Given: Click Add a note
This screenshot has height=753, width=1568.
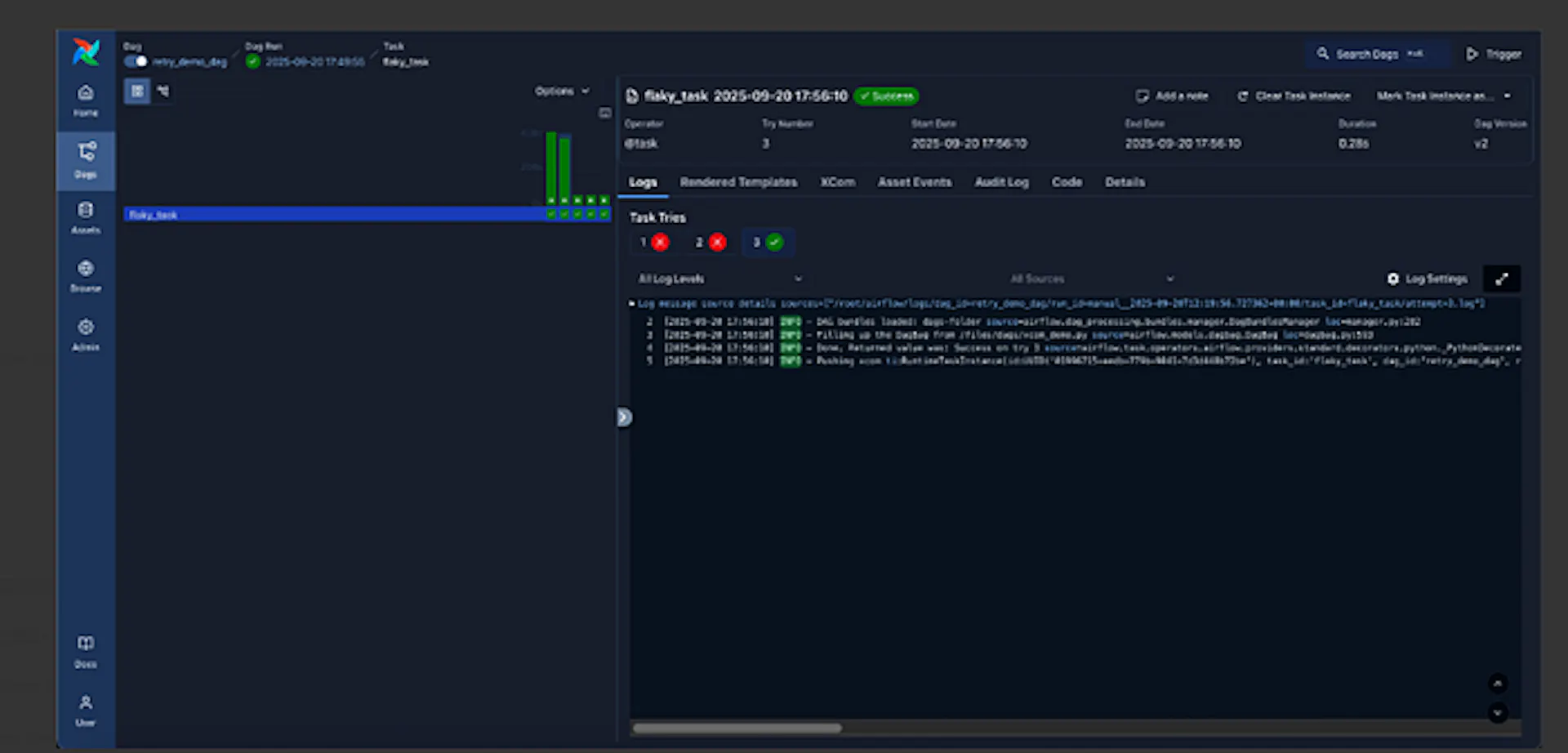Looking at the screenshot, I should (x=1172, y=96).
